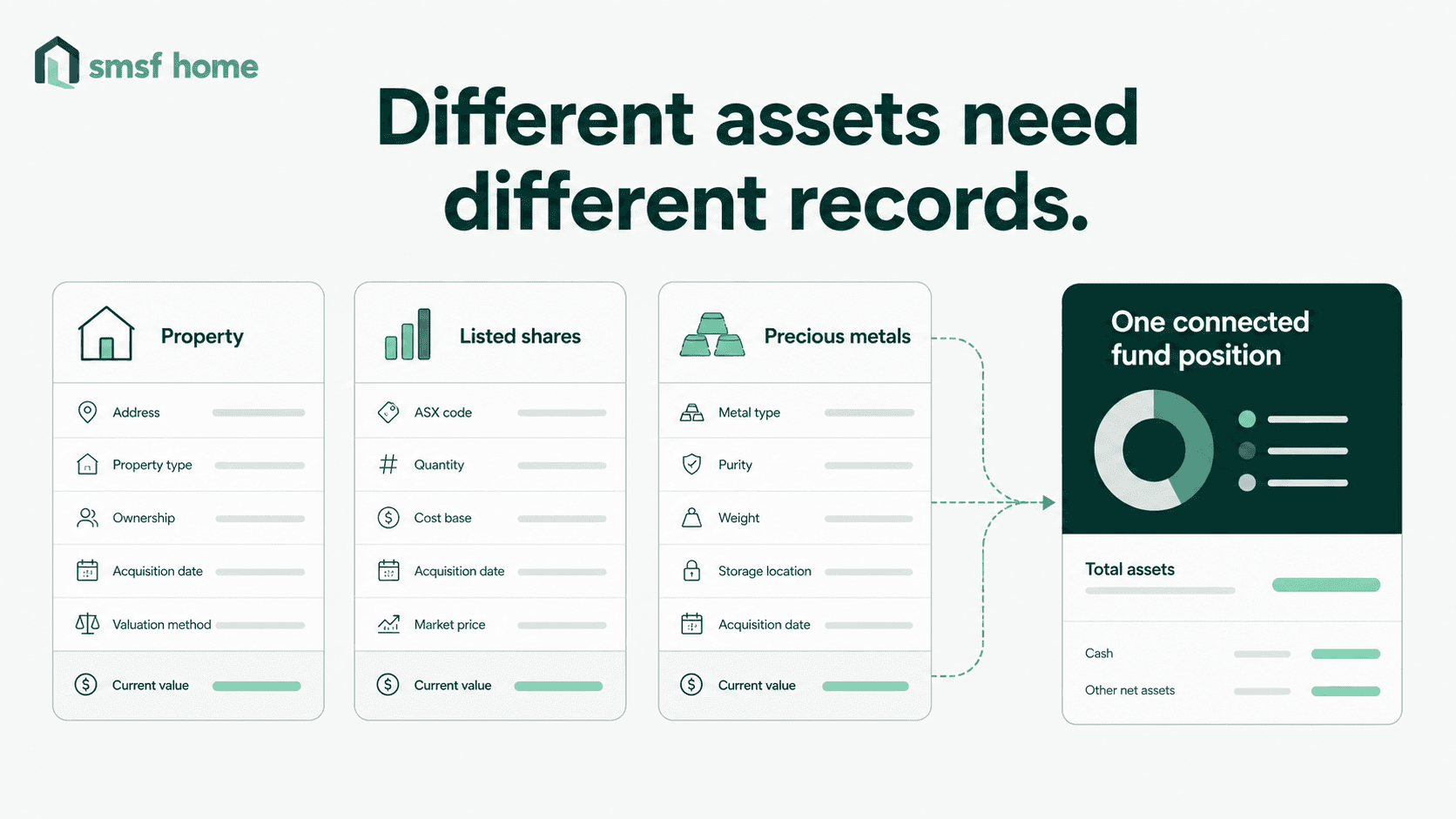
Task: Click the Weight field label
Action: click(x=738, y=518)
